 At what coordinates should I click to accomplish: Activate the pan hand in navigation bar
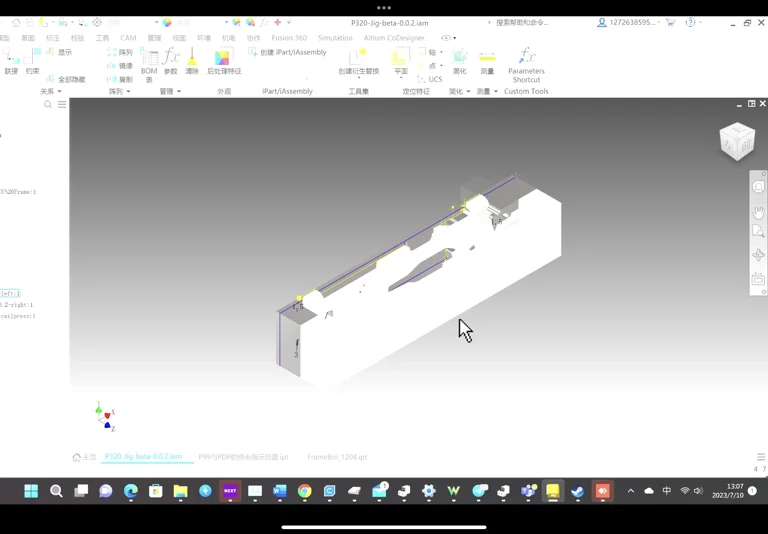pos(758,212)
